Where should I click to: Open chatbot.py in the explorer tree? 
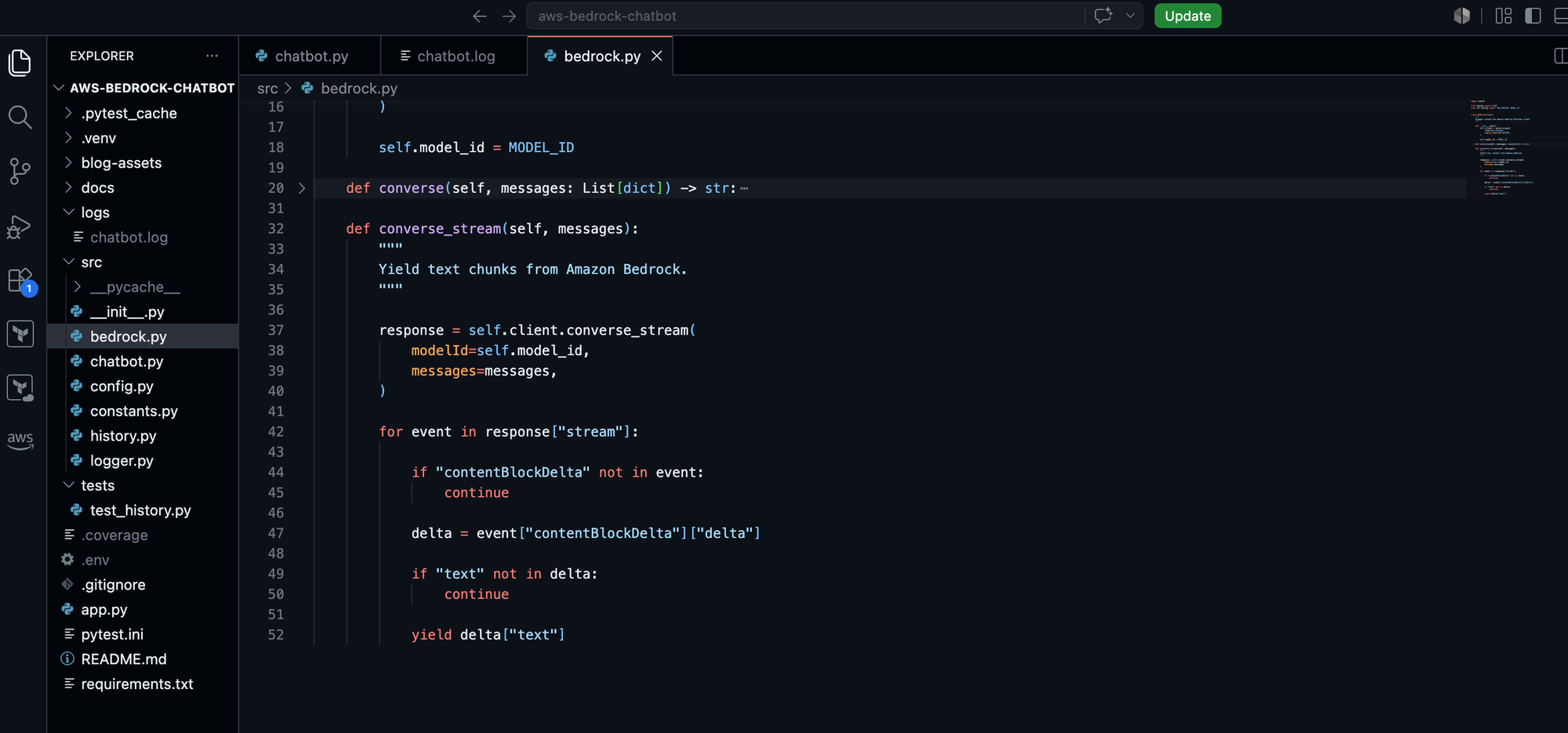pyautogui.click(x=143, y=361)
